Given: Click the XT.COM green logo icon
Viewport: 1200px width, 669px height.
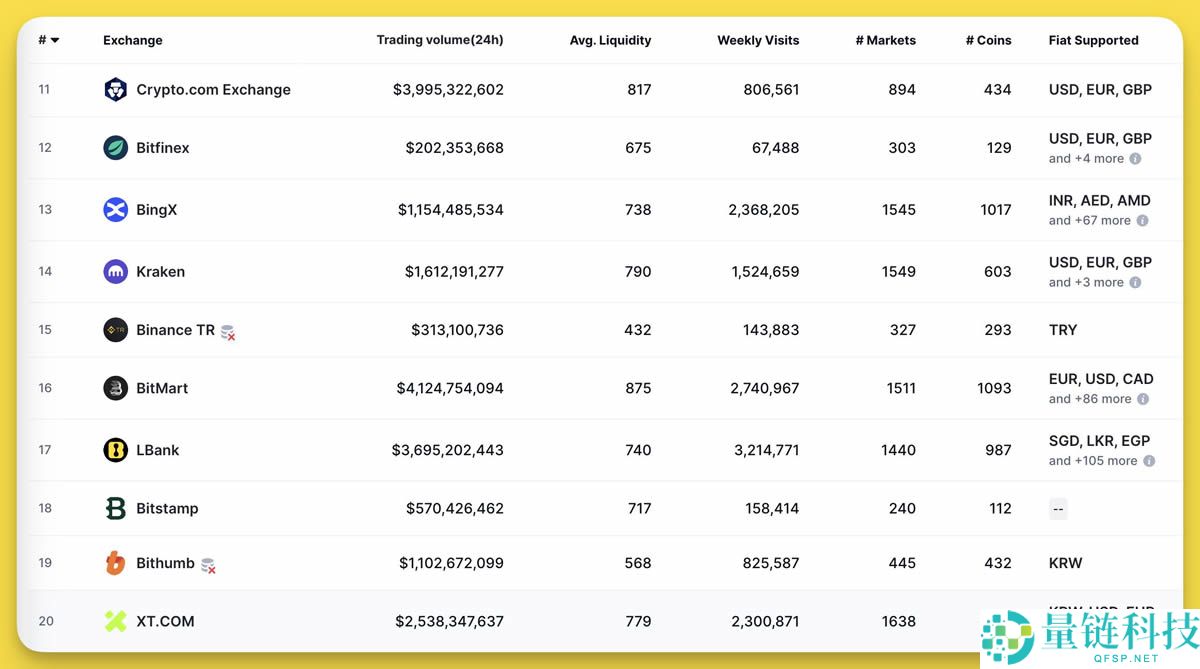Looking at the screenshot, I should 115,621.
